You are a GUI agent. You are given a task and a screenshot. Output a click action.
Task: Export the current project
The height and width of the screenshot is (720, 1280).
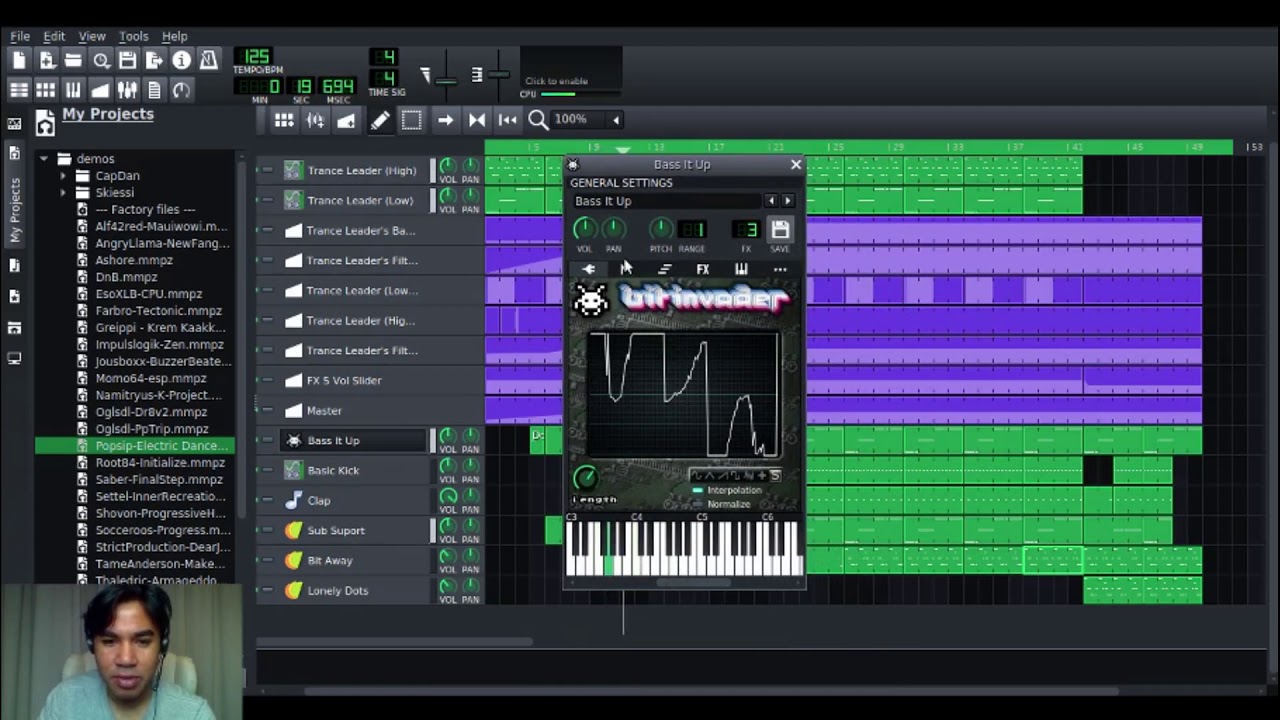pos(154,61)
